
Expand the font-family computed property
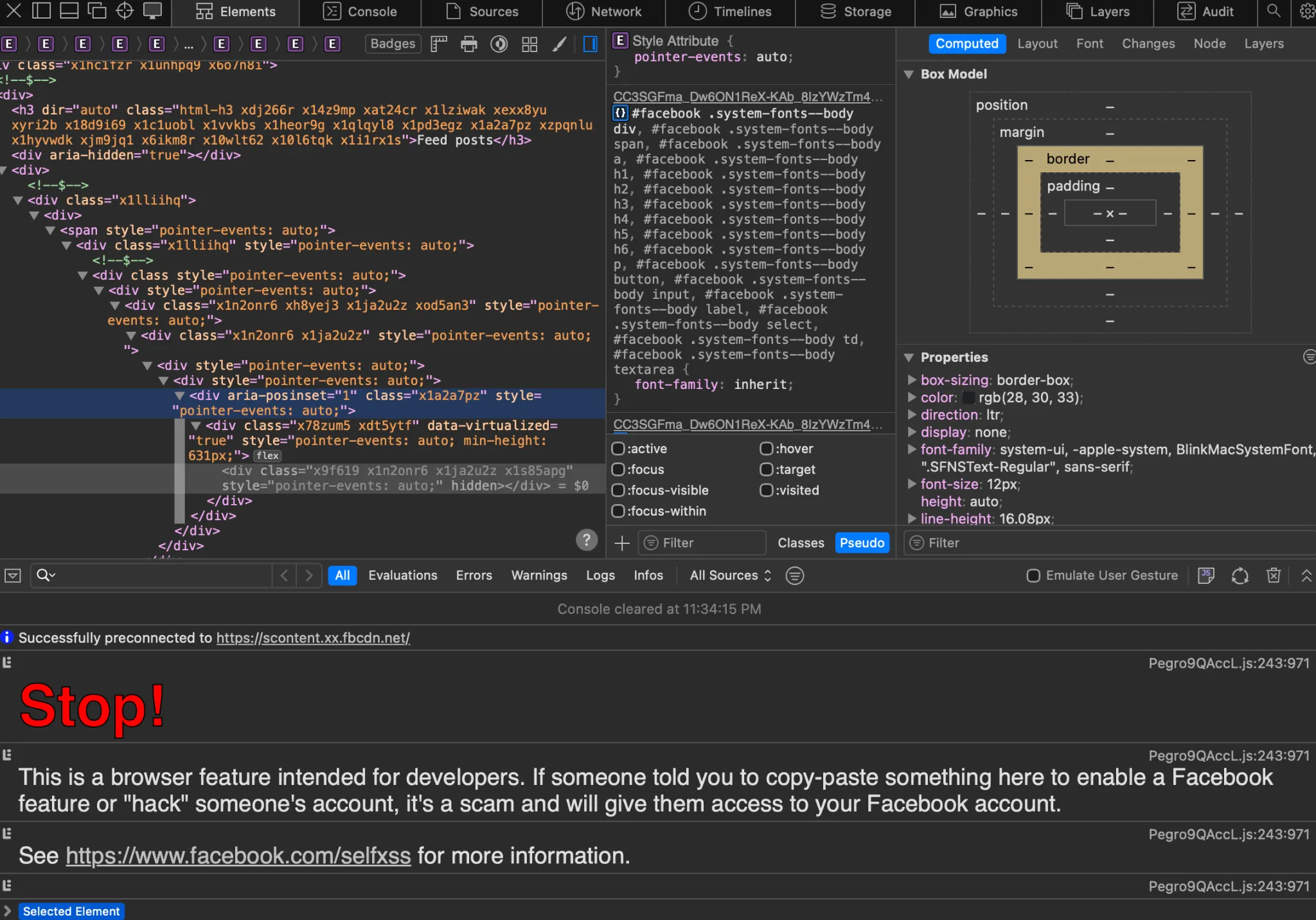click(x=911, y=449)
